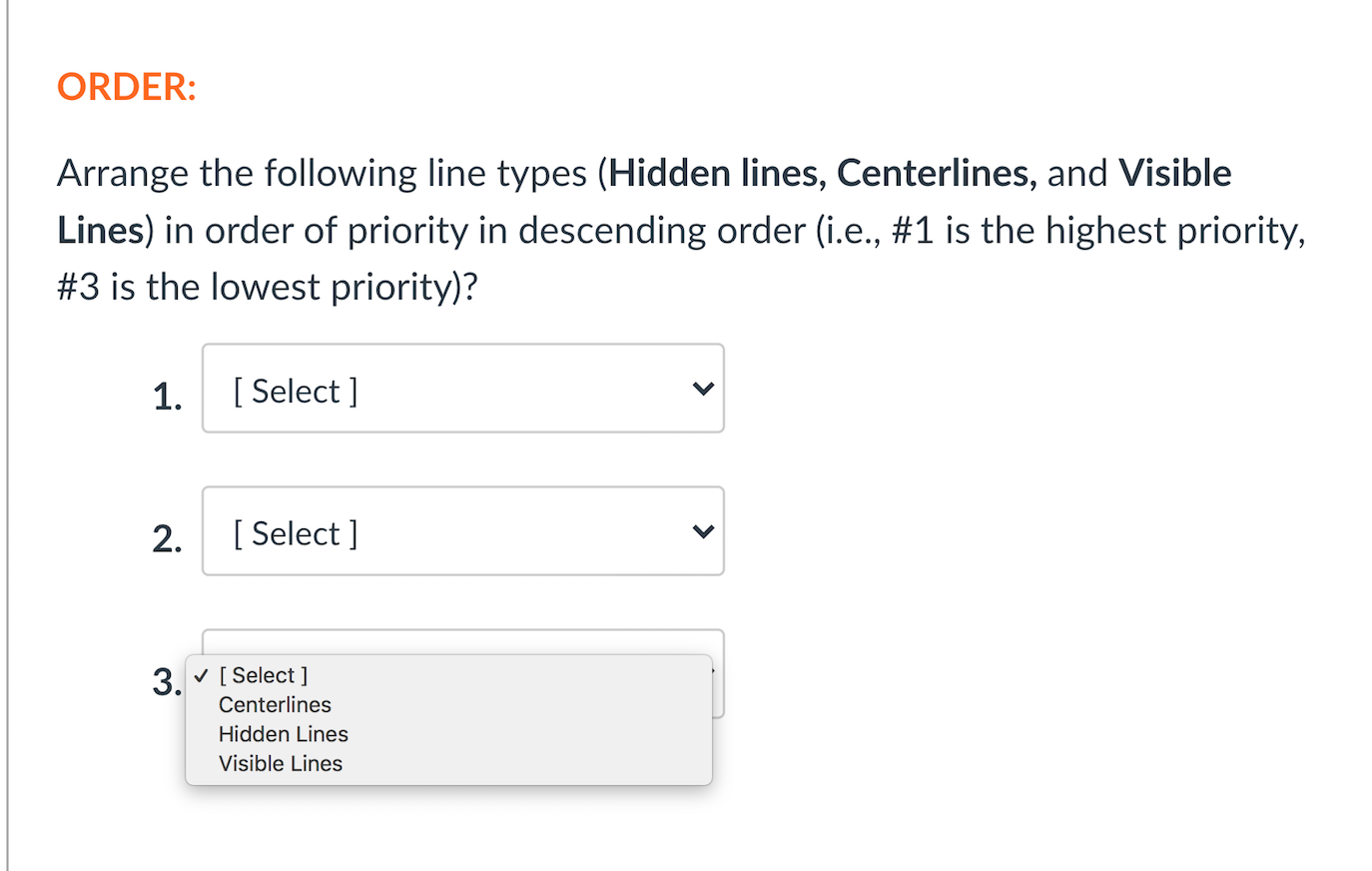Click the number label 1.
This screenshot has width=1372, height=871.
pos(167,395)
